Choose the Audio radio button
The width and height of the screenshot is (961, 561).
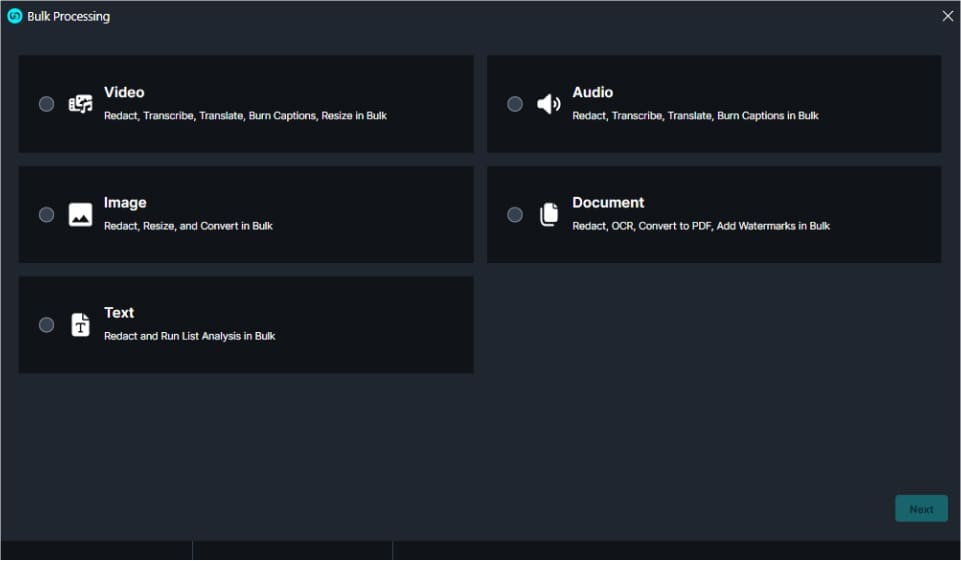point(514,104)
